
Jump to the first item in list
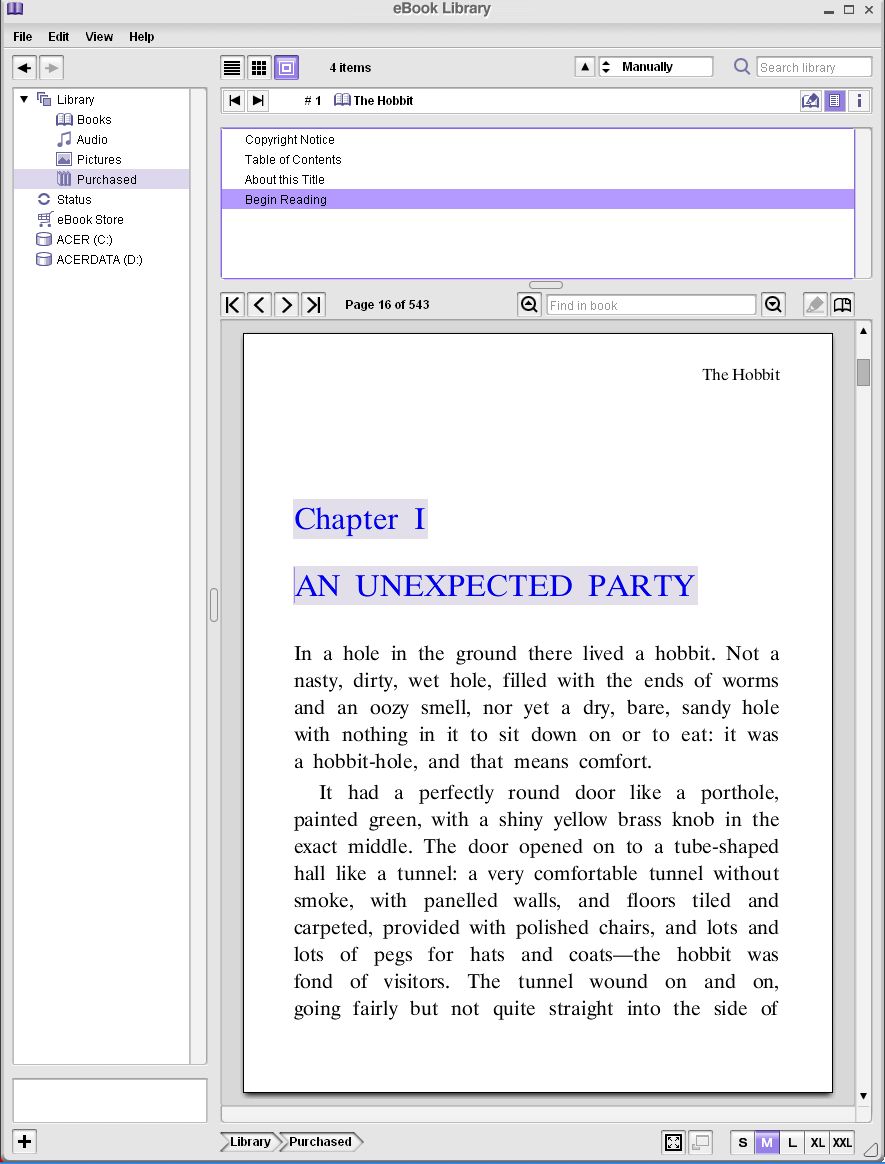(x=235, y=100)
